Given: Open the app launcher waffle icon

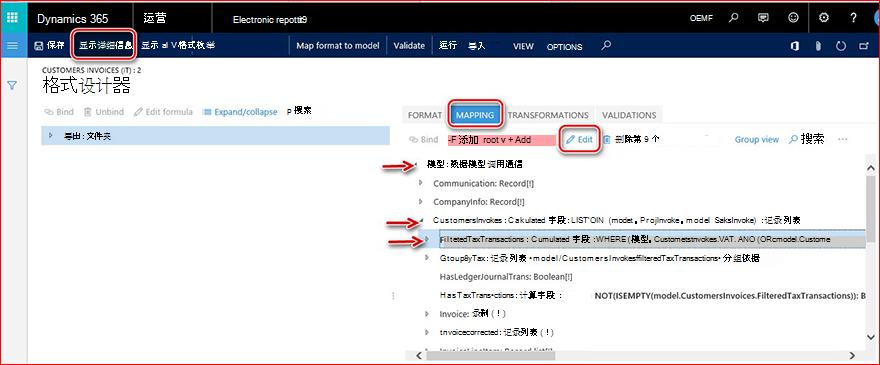Looking at the screenshot, I should (x=13, y=18).
